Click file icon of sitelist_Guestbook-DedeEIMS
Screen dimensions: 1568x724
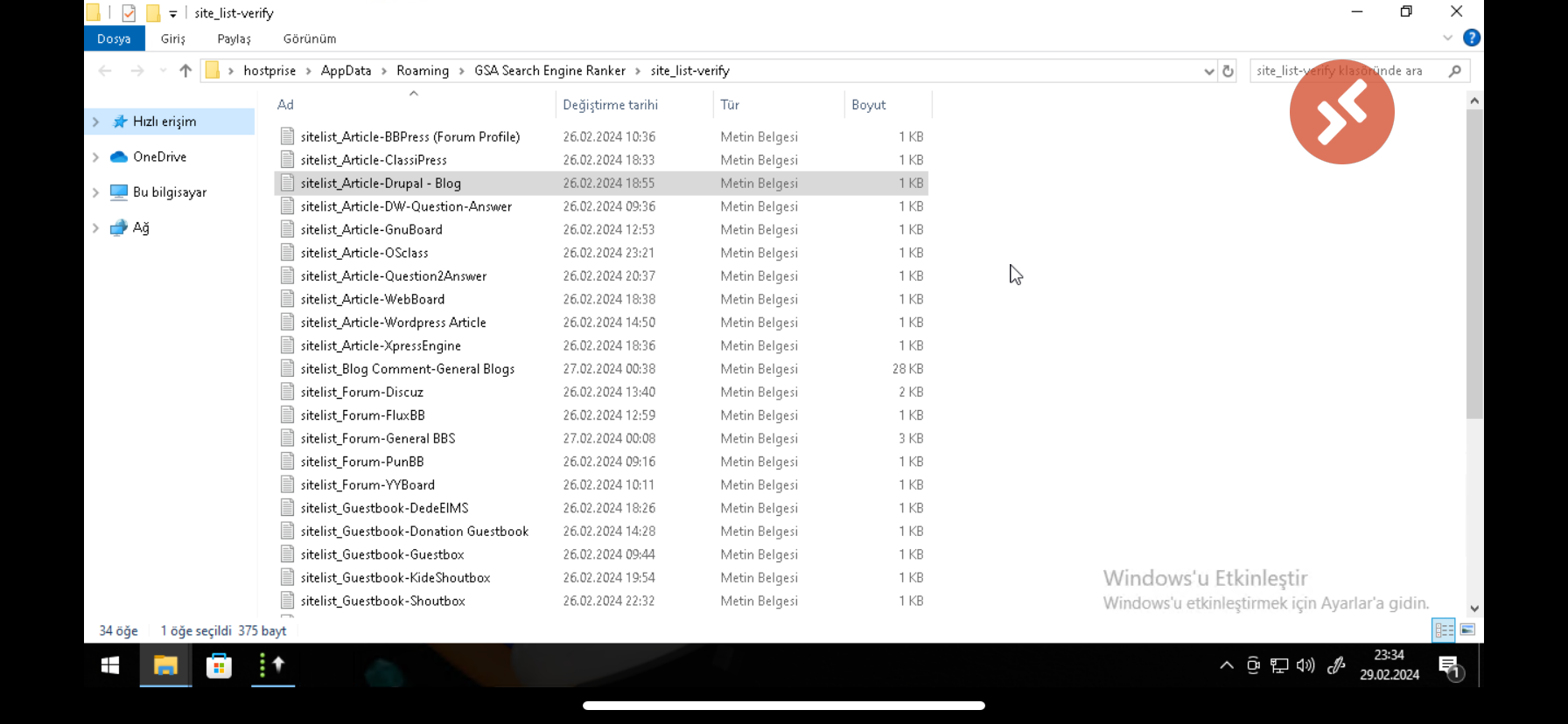coord(287,507)
